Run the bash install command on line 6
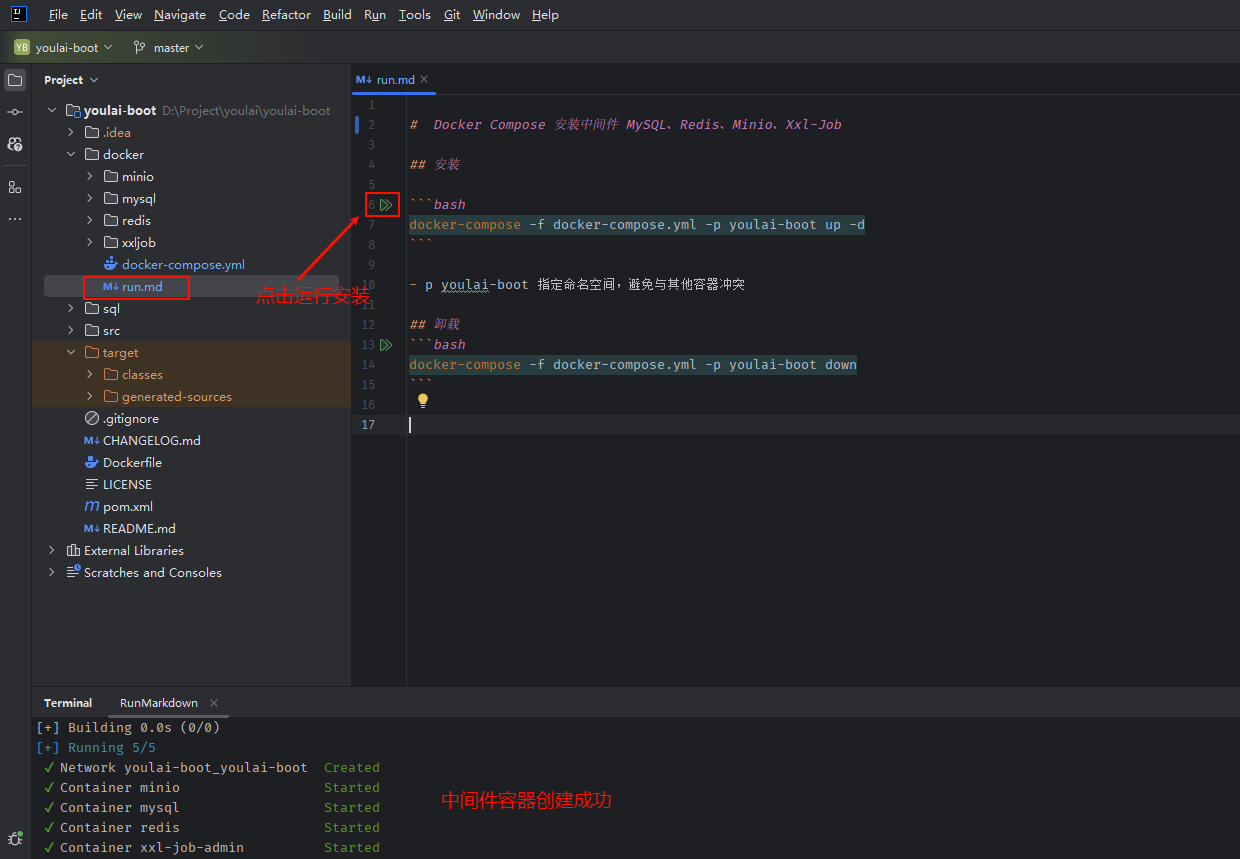The height and width of the screenshot is (859, 1240). click(386, 205)
